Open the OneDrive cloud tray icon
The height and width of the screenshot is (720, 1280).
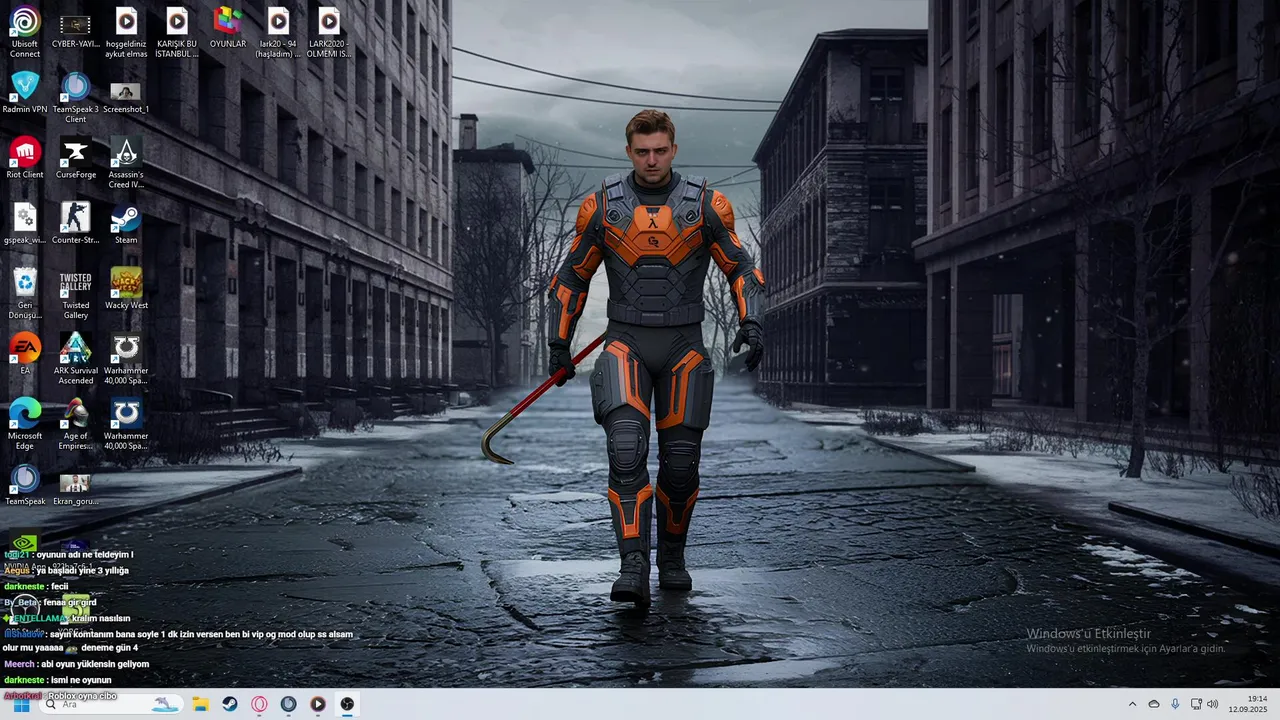(x=1154, y=704)
